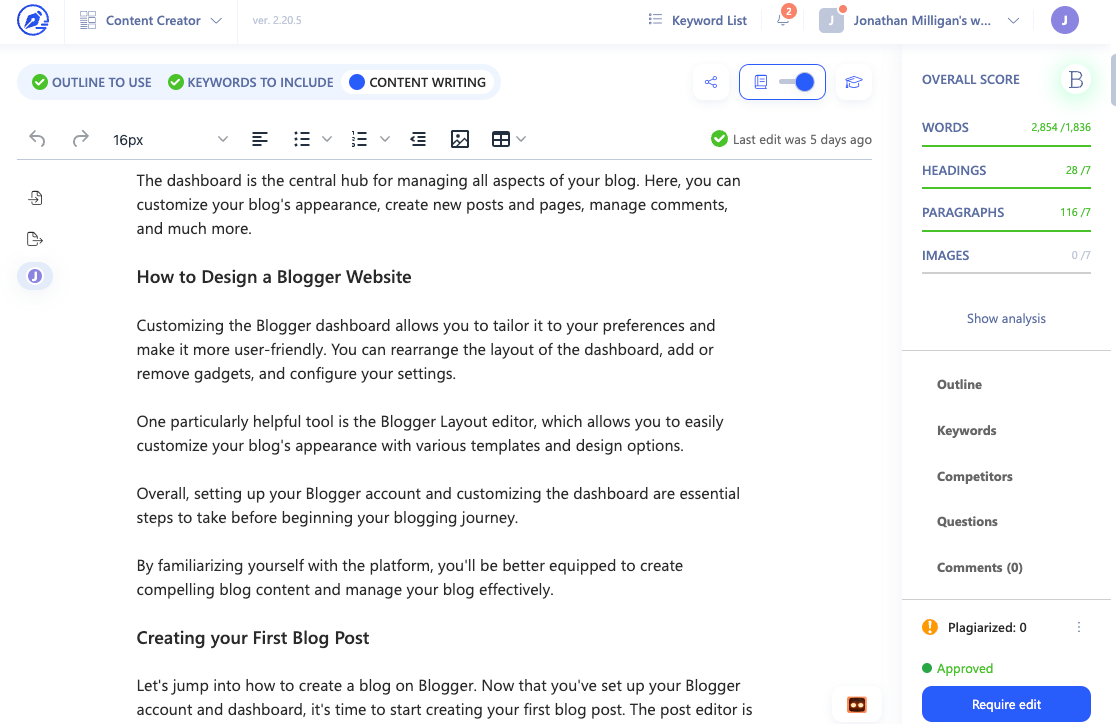Click the Redo icon in the toolbar
Viewport: 1116px width, 724px height.
pyautogui.click(x=79, y=139)
